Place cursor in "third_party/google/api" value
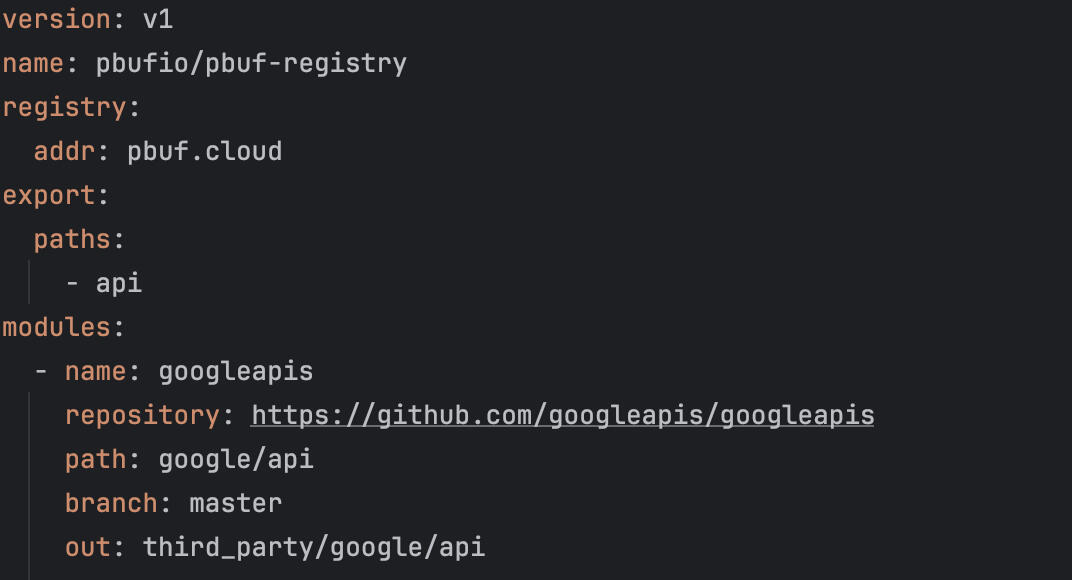 point(314,547)
